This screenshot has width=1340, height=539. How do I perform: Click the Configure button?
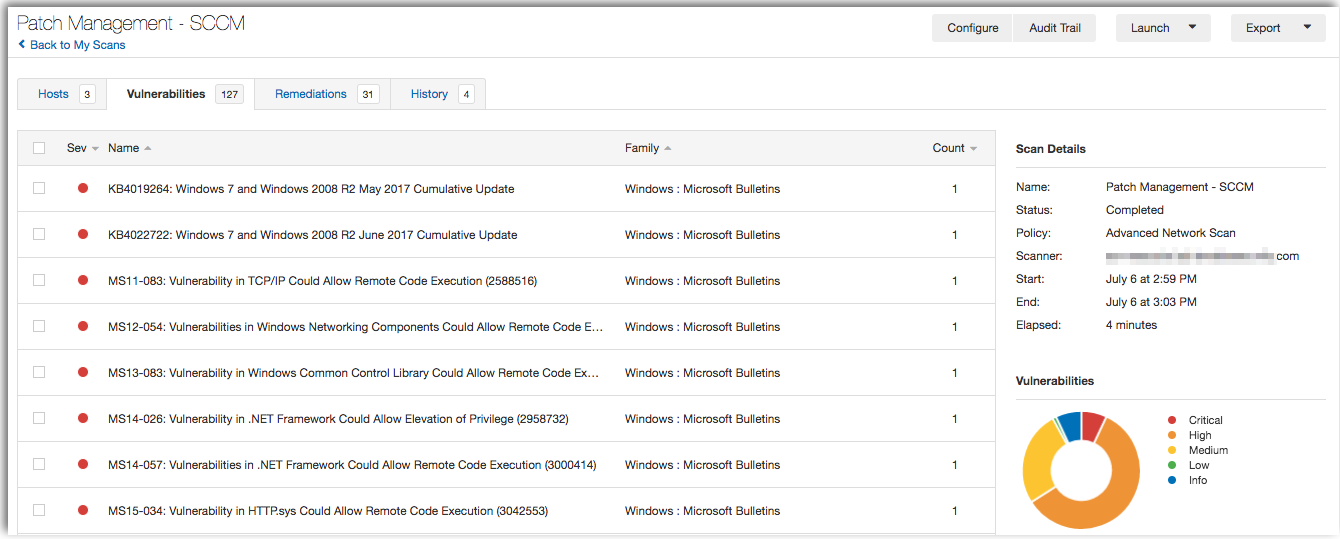pos(973,28)
